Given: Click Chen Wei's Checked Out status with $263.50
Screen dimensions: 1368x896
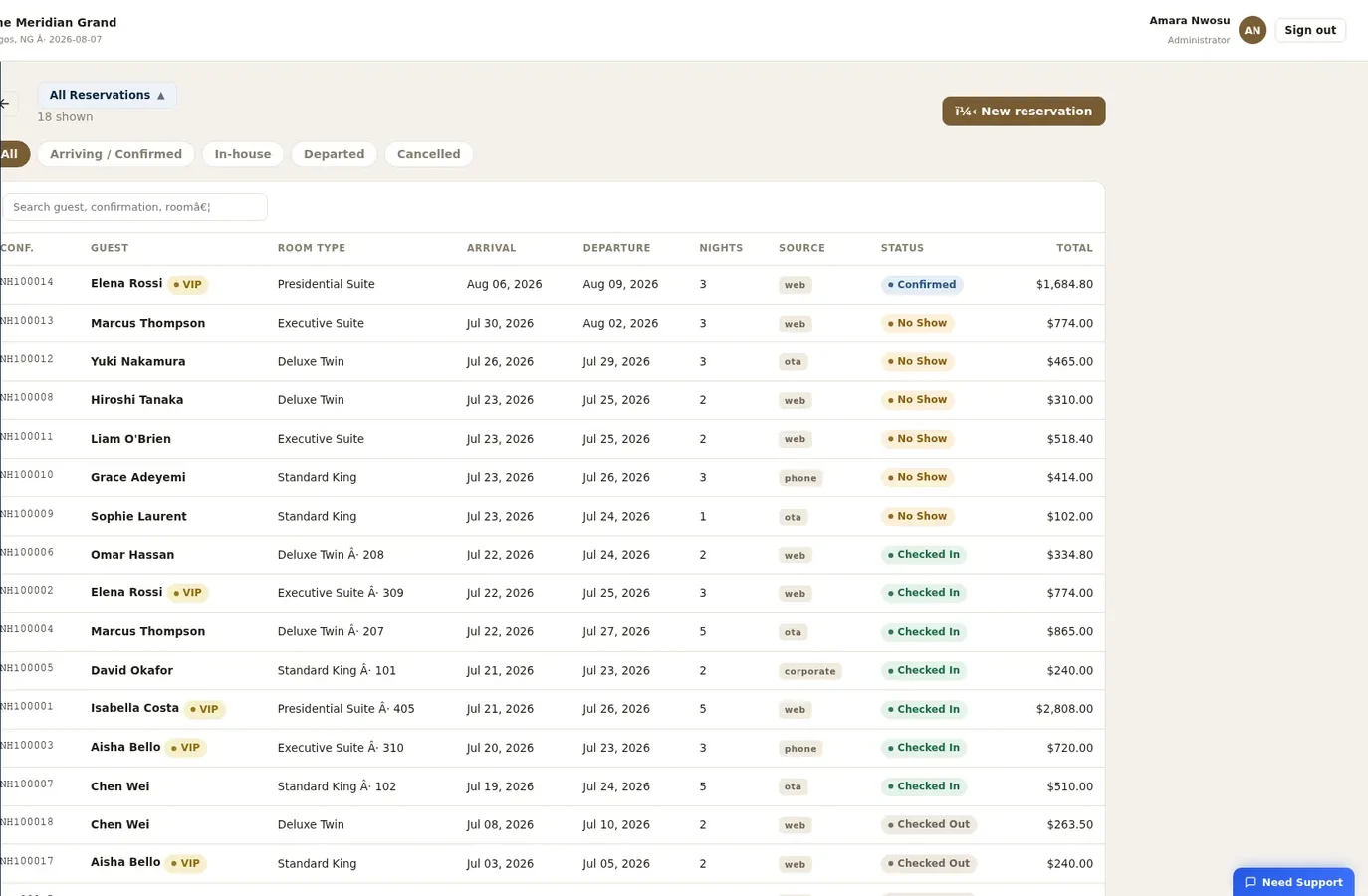Looking at the screenshot, I should click(x=929, y=824).
